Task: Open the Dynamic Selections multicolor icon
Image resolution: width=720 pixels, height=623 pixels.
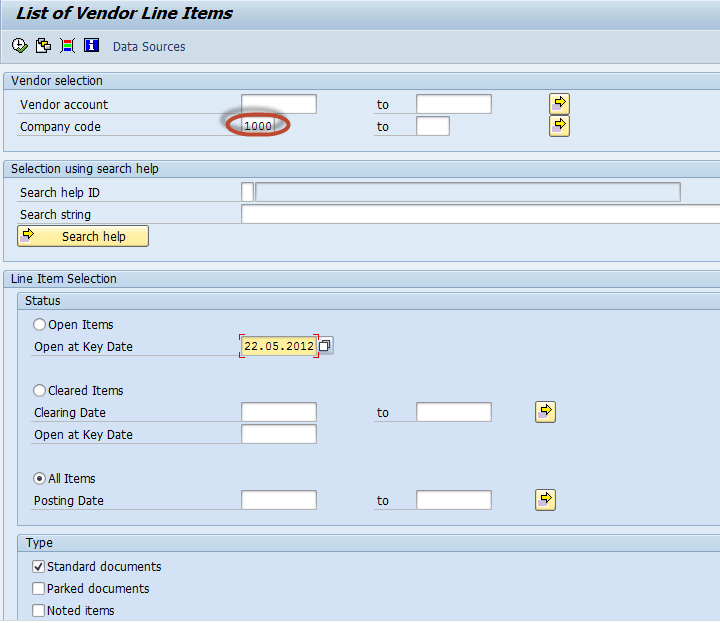Action: tap(67, 46)
